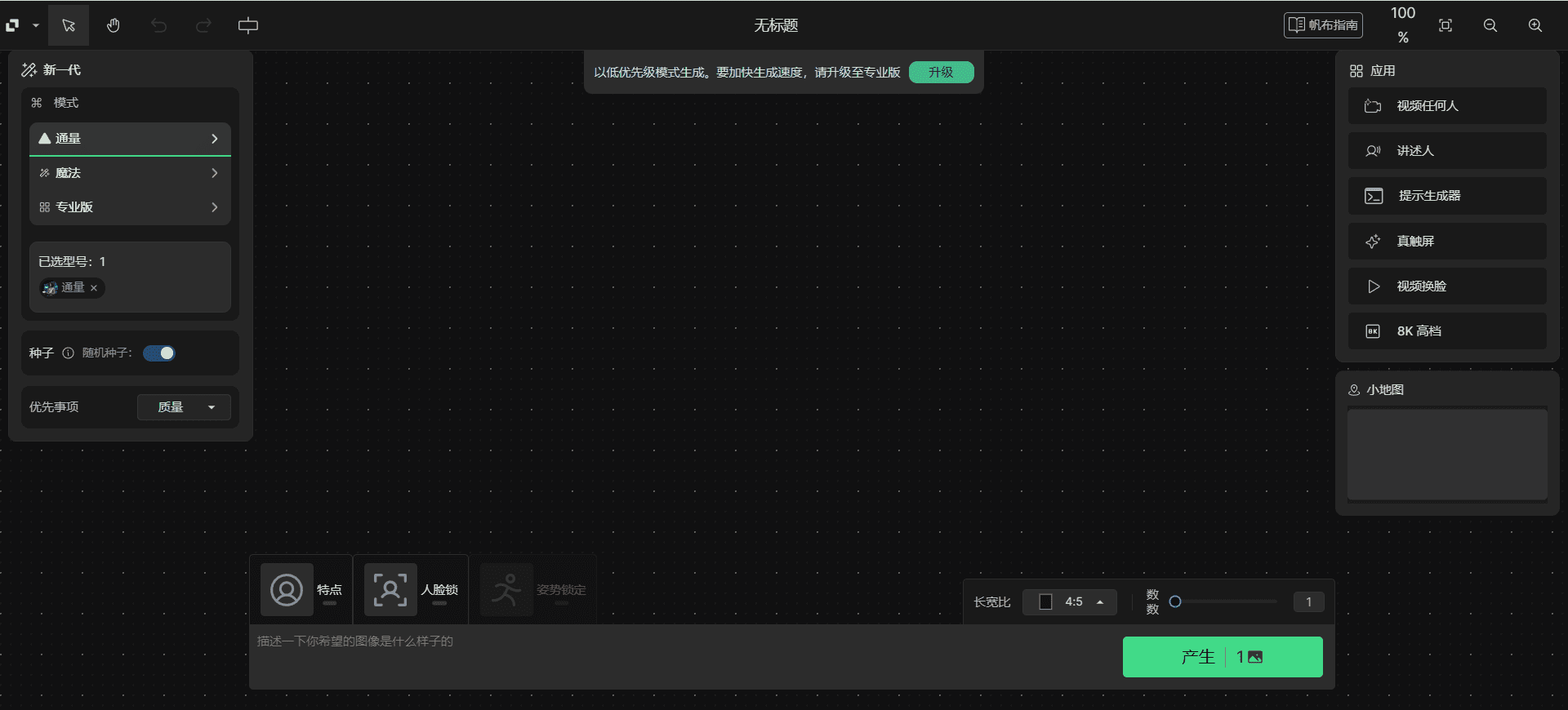
Task: Expand the 通量 chevron arrow
Action: pyautogui.click(x=215, y=139)
